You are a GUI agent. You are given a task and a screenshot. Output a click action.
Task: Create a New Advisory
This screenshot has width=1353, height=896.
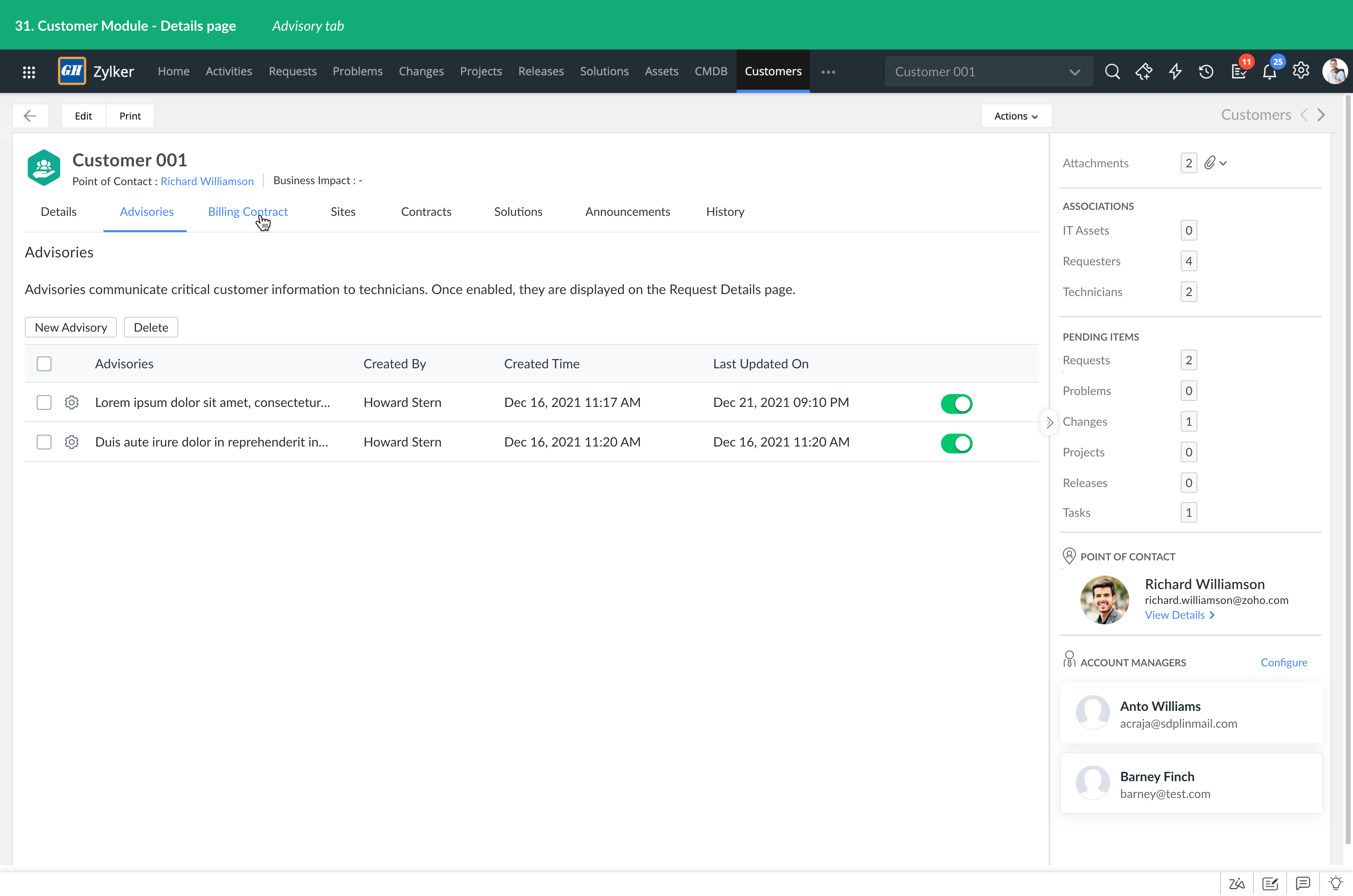[x=71, y=327]
